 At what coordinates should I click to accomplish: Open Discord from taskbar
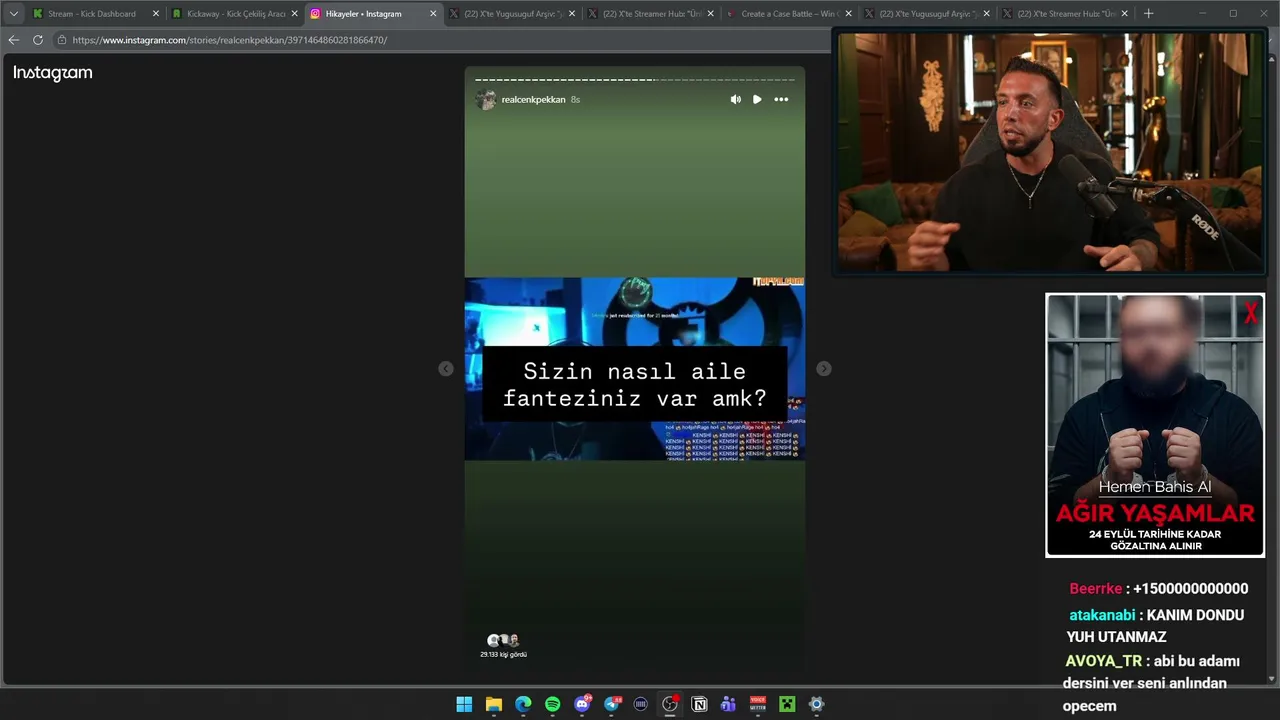[x=582, y=704]
